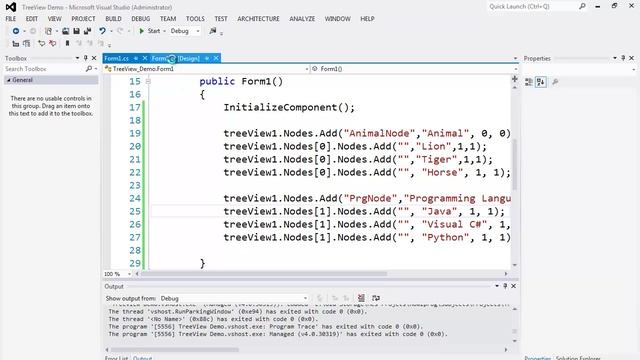The image size is (640, 360).
Task: Toggle a bookmark with the bookmark icon
Action: pos(67,43)
